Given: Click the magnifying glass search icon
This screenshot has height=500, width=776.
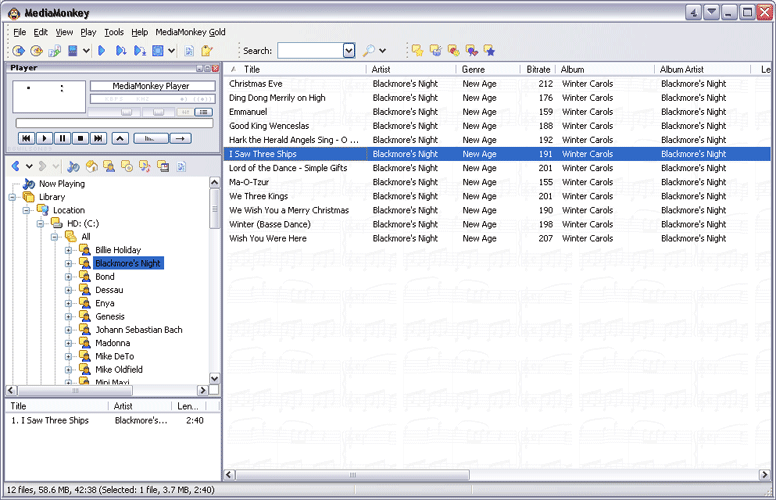Looking at the screenshot, I should 369,50.
